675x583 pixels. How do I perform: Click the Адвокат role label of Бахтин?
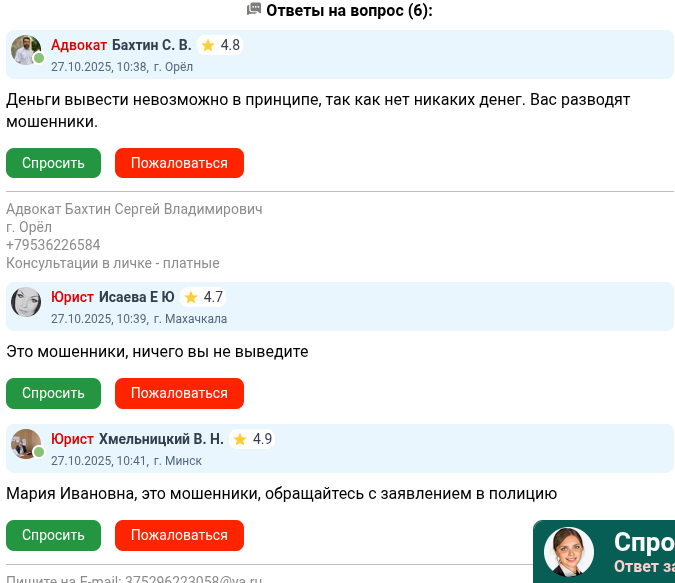point(79,45)
